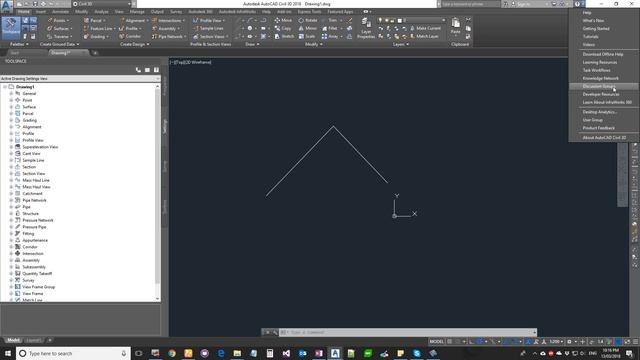The image size is (640, 360).
Task: Select Discussion Groups from Help menu
Action: pos(604,86)
